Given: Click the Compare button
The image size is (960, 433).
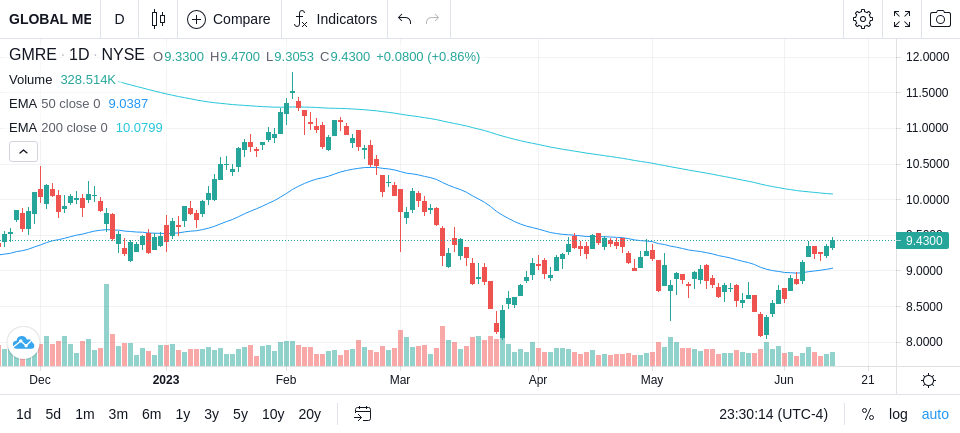Looking at the screenshot, I should point(229,19).
